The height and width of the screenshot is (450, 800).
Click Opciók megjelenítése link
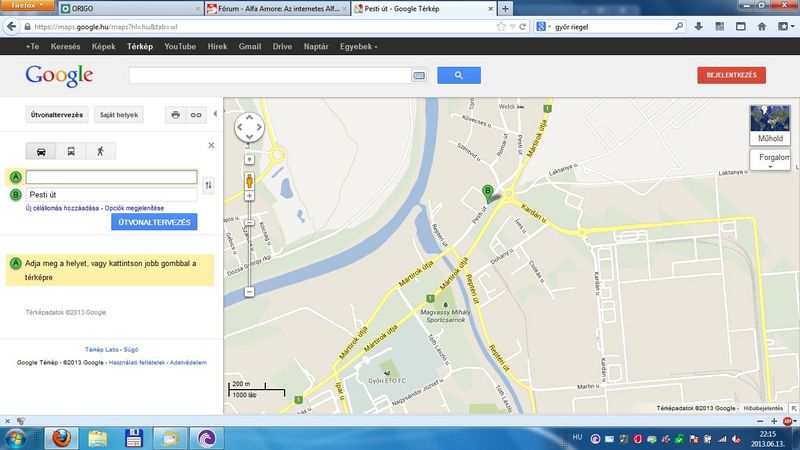point(134,208)
